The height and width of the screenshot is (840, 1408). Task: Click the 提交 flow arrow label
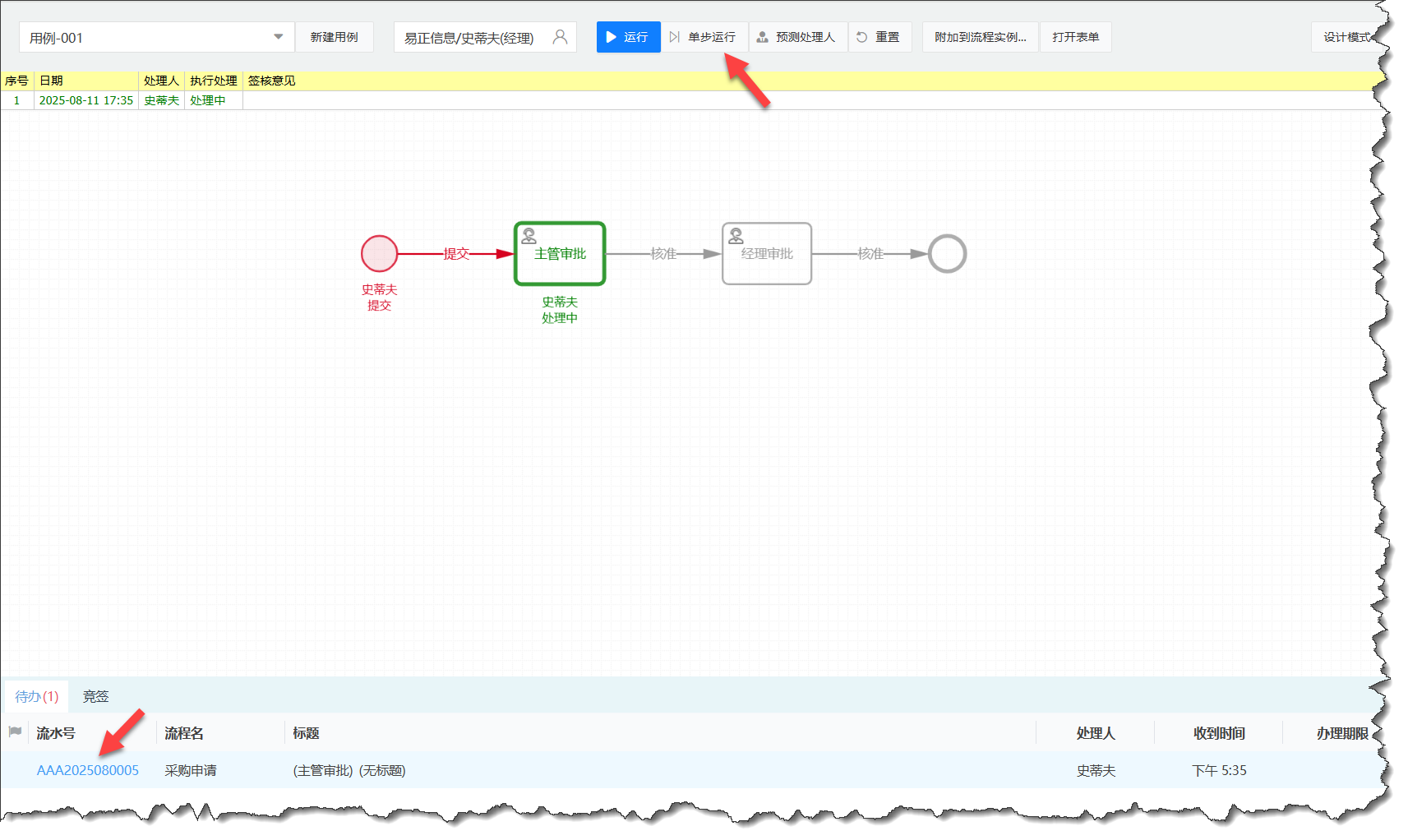click(x=456, y=253)
